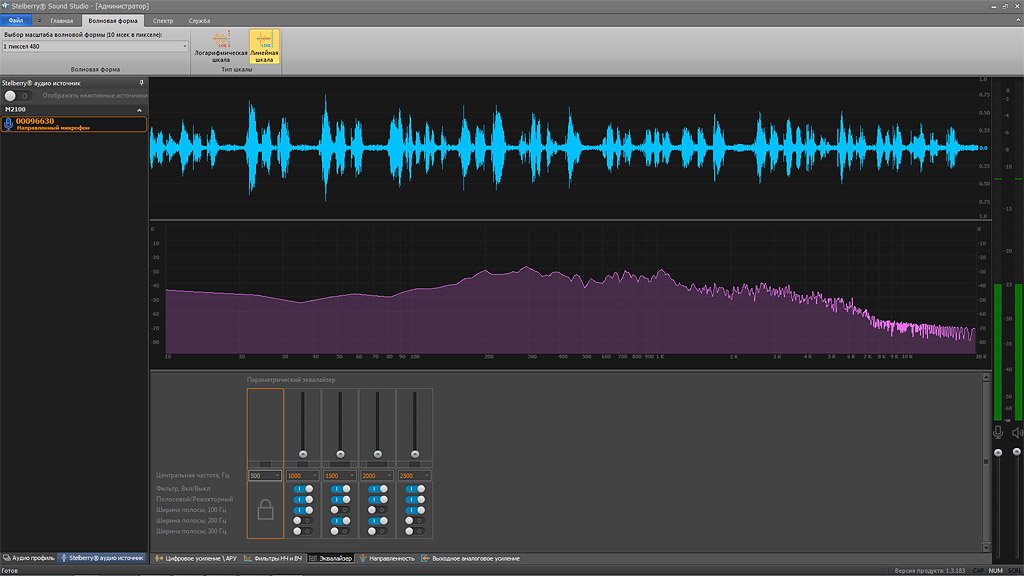Toggle the 1000 Hz filter on/off switch

coord(302,488)
